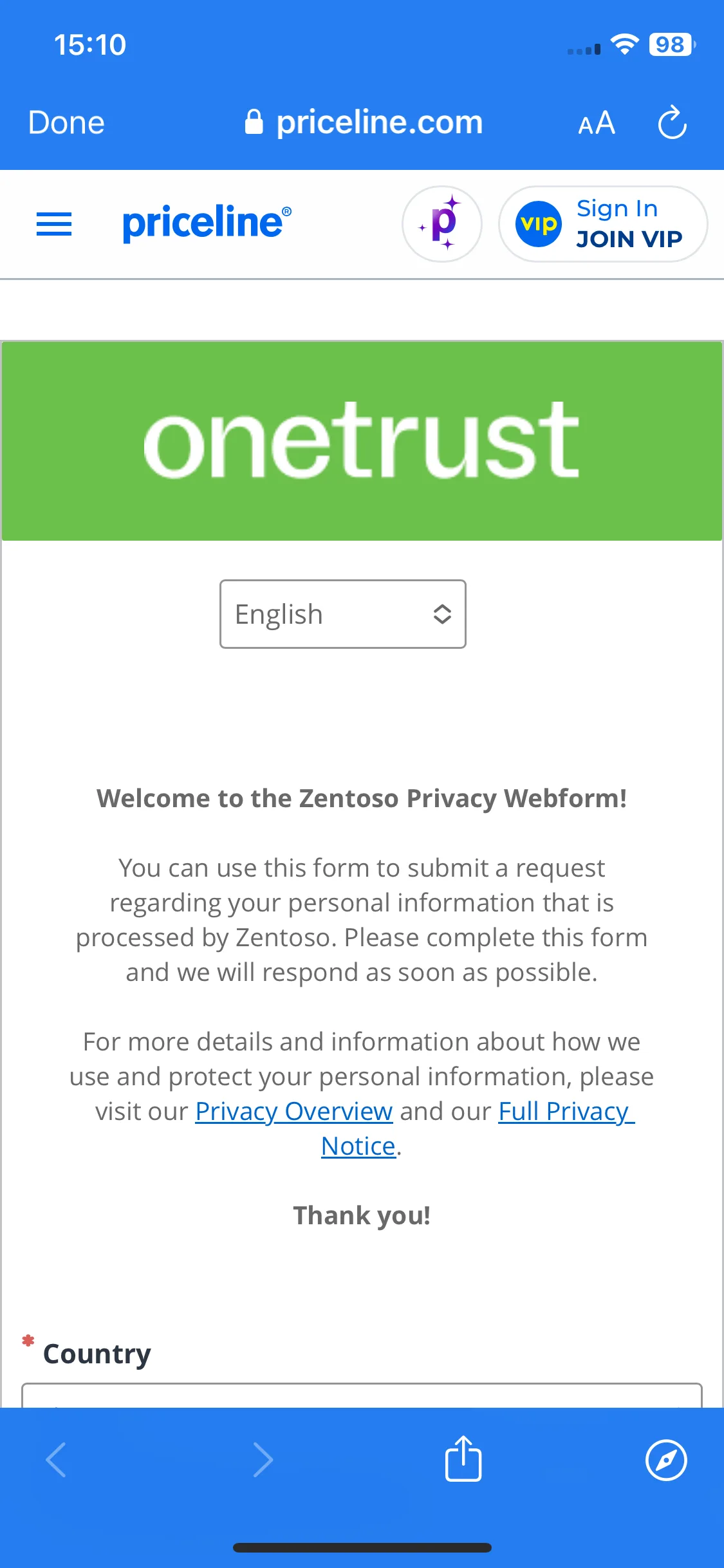This screenshot has width=724, height=1568.
Task: Tap the VIP badge icon
Action: click(539, 224)
